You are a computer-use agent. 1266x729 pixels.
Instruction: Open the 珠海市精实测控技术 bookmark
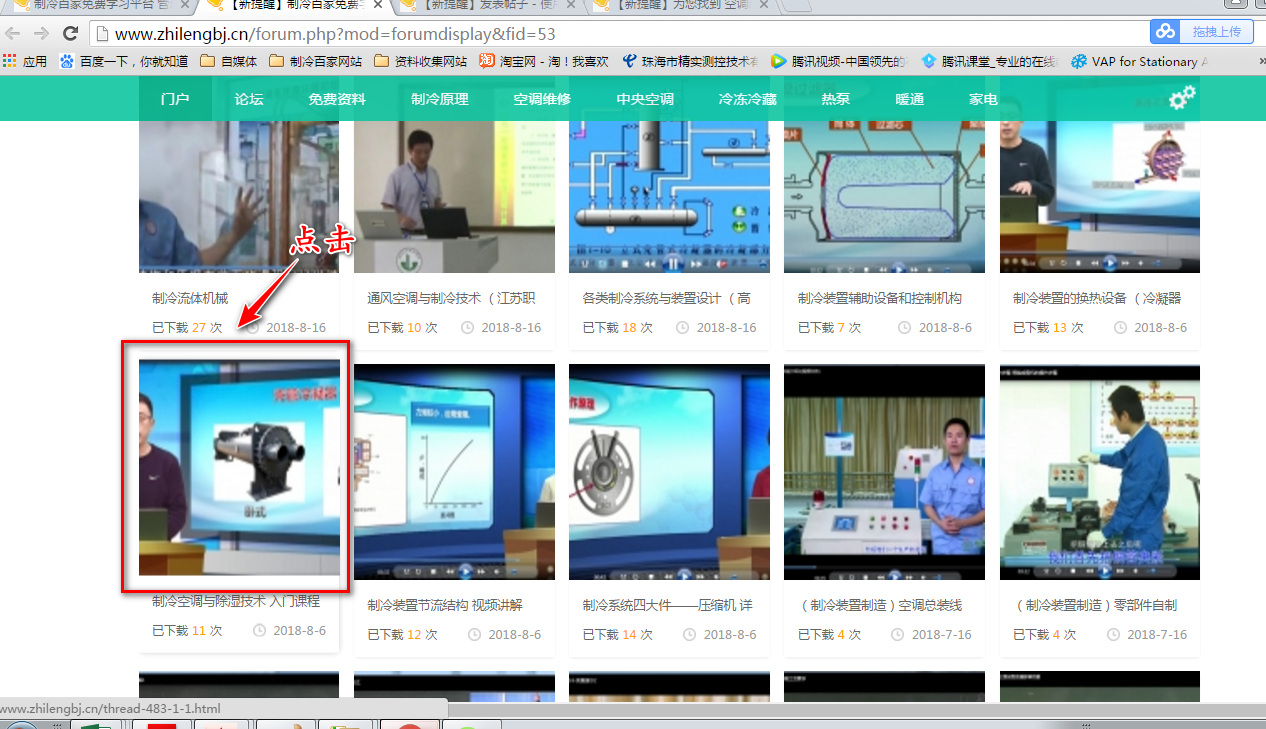pos(691,61)
